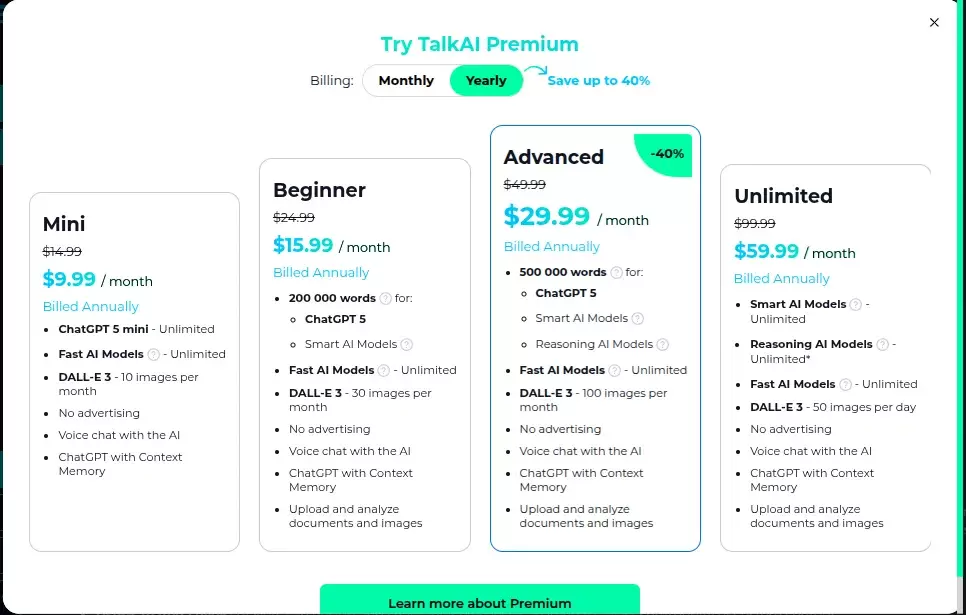
Task: Show info for Beginner Fast AI Models
Action: [x=384, y=370]
